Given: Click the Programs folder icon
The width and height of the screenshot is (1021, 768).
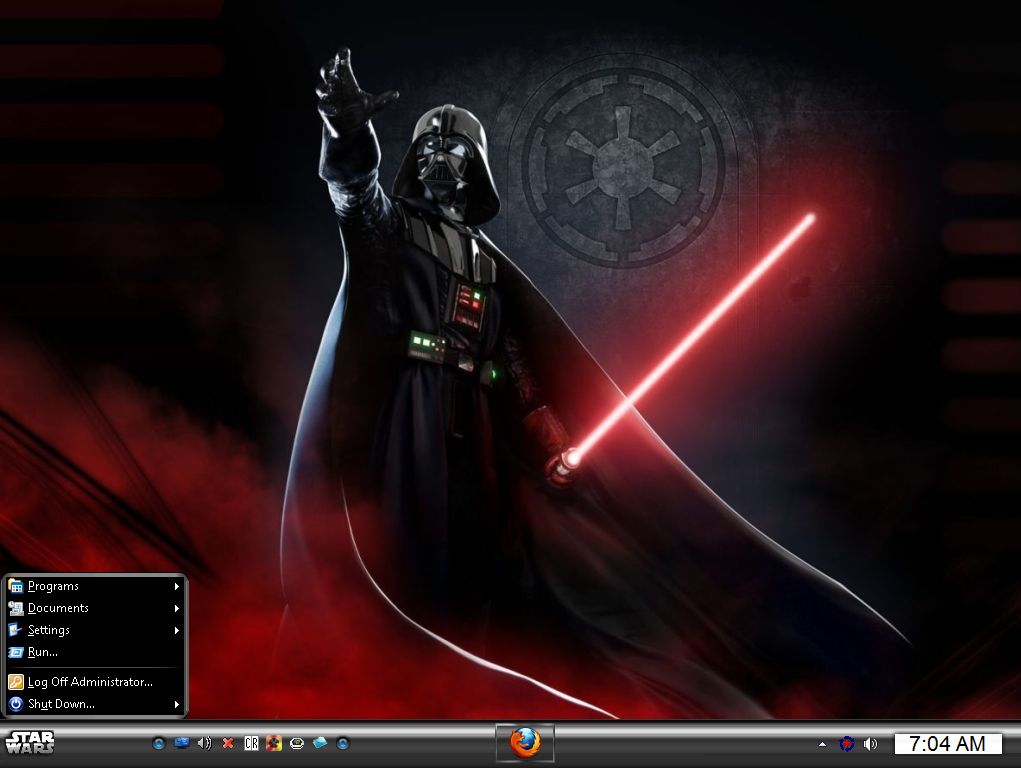Looking at the screenshot, I should tap(16, 586).
